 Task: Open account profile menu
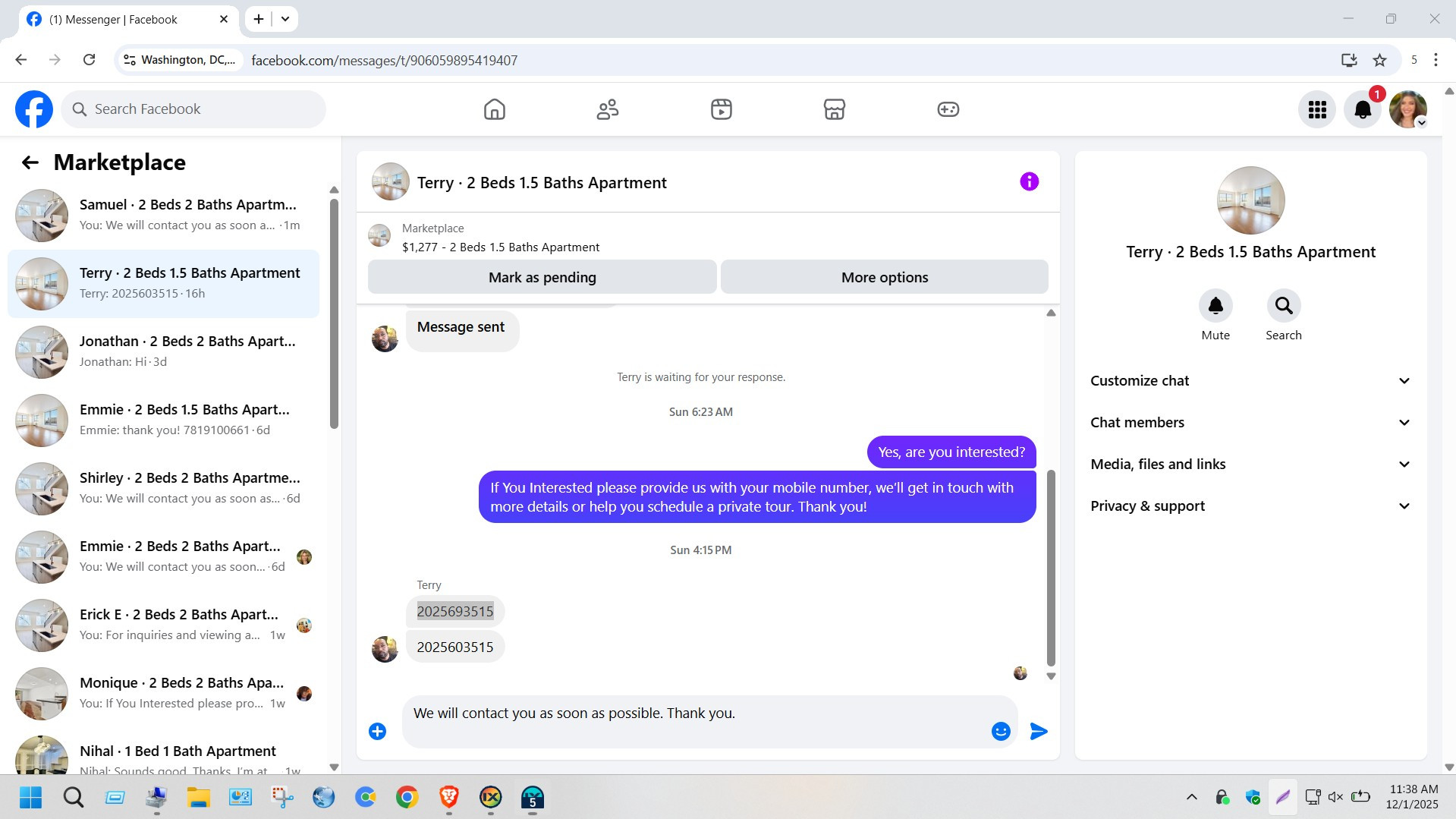tap(1408, 110)
